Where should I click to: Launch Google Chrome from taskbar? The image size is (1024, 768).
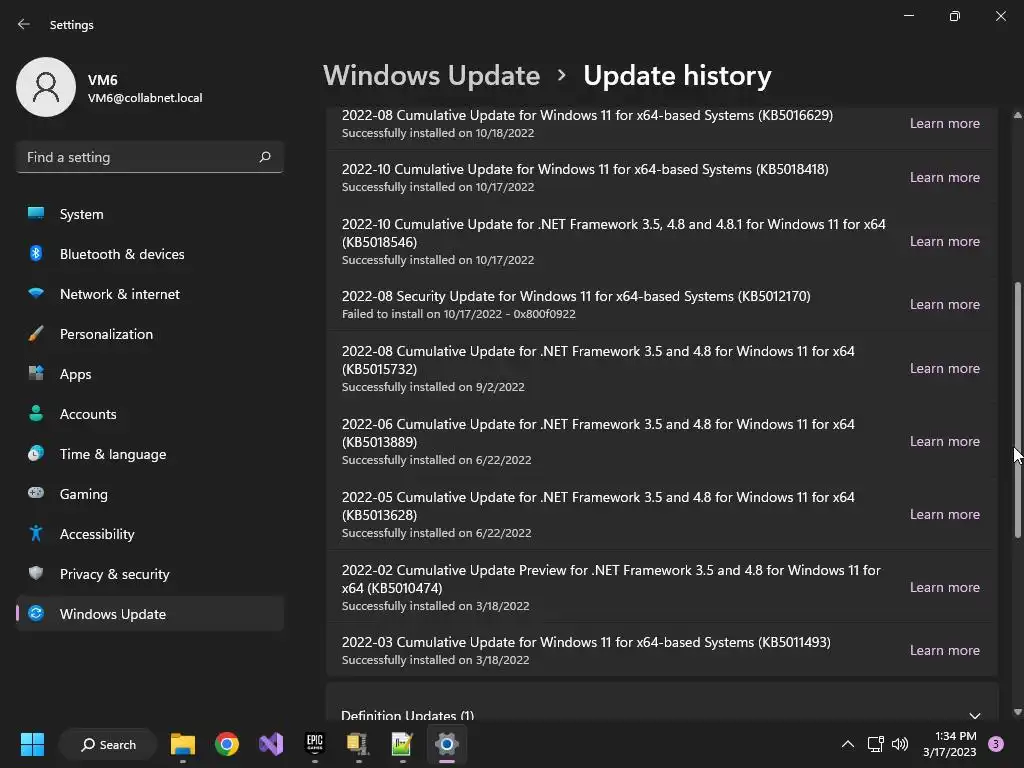(227, 744)
